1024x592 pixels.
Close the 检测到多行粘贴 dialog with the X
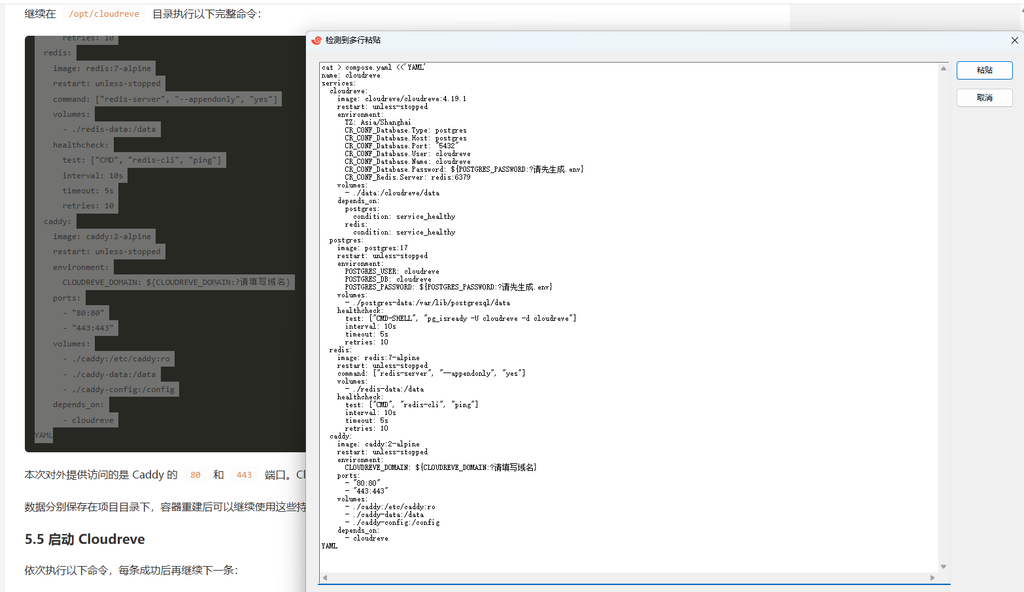tap(1014, 41)
